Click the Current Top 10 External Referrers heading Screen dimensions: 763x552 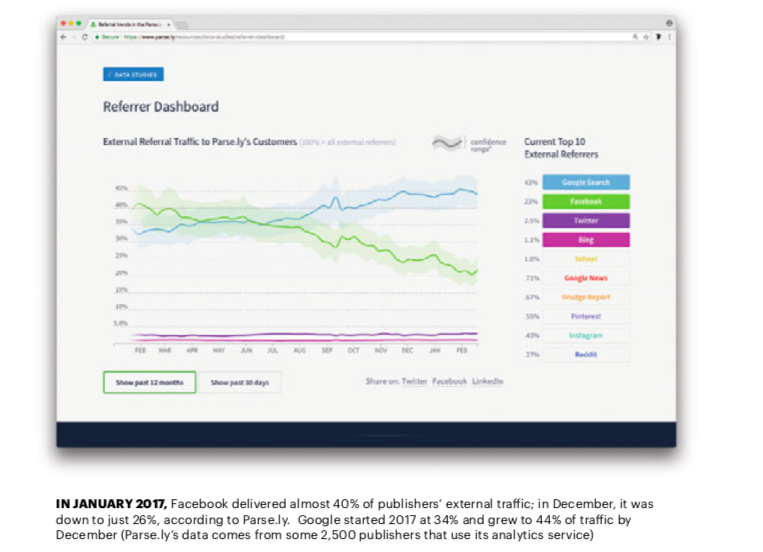[561, 148]
